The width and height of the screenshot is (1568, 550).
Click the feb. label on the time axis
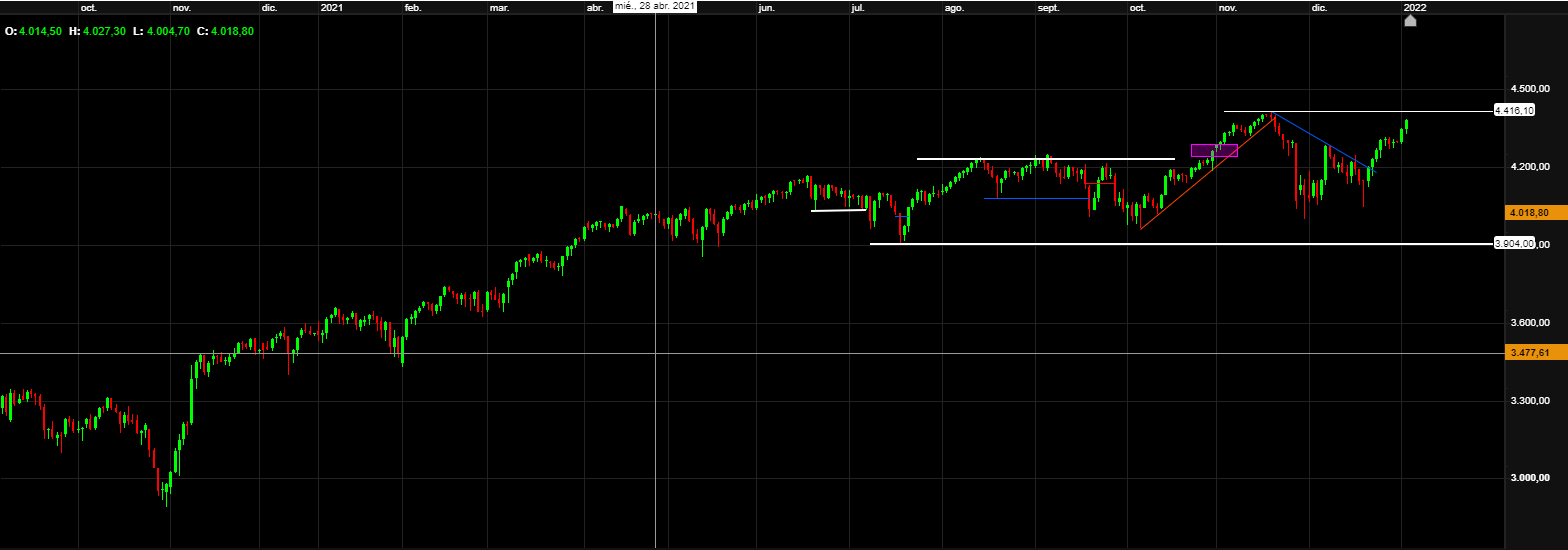pos(412,7)
